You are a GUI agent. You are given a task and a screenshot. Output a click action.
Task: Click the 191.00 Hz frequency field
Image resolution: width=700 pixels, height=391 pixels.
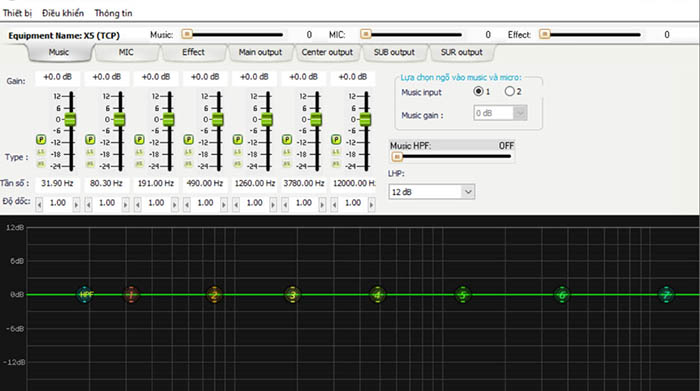coord(156,183)
